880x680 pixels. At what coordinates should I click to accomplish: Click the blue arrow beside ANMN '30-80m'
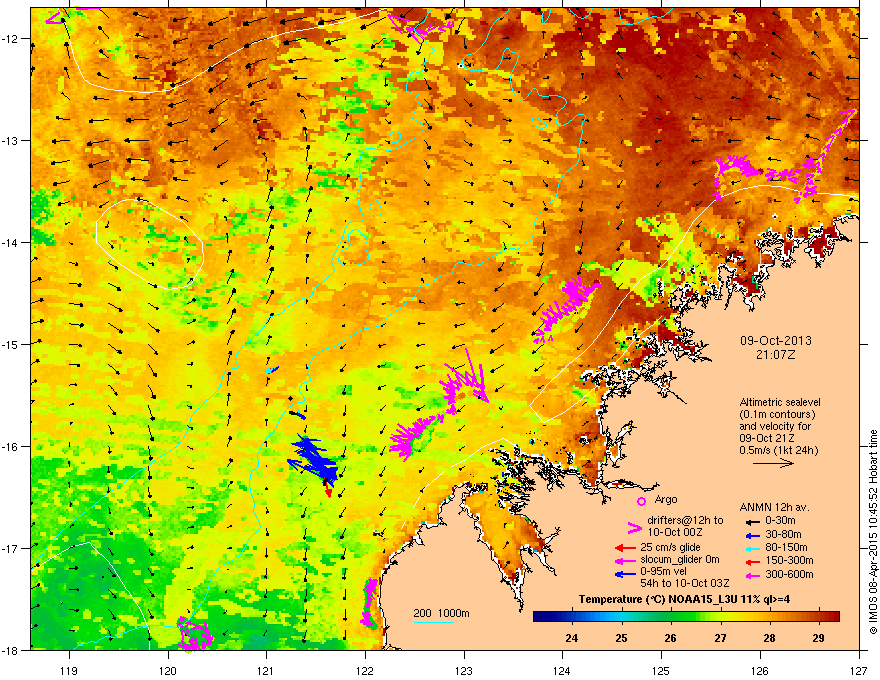coord(753,535)
